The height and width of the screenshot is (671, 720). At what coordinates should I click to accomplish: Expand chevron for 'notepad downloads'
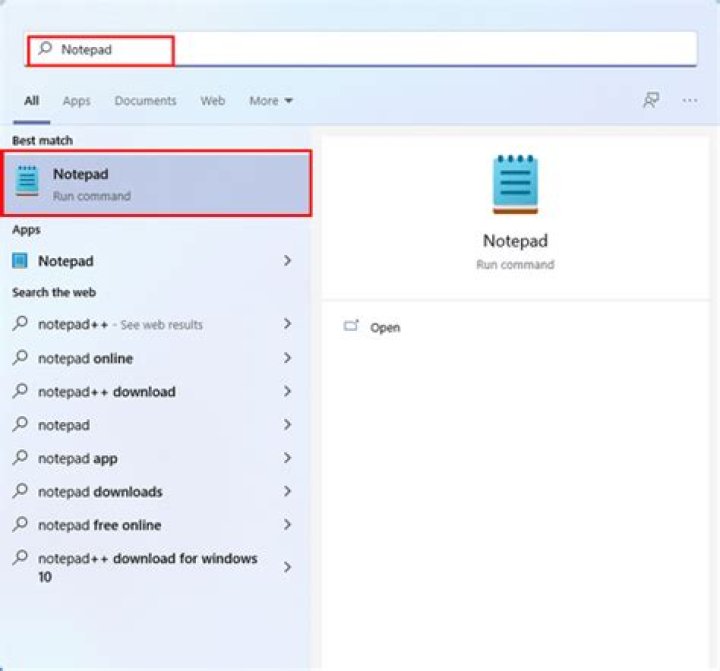point(287,491)
